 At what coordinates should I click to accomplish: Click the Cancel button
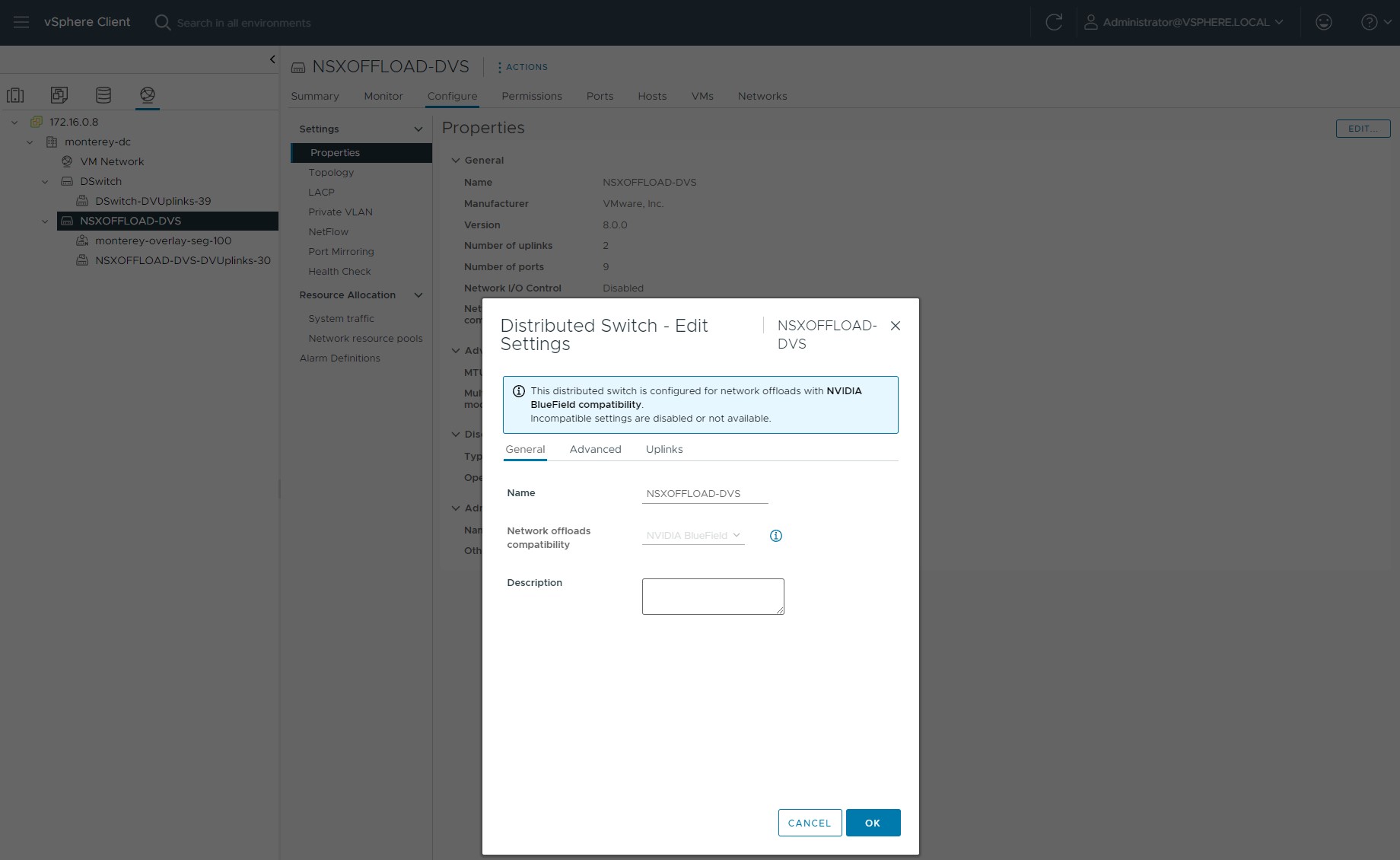810,823
